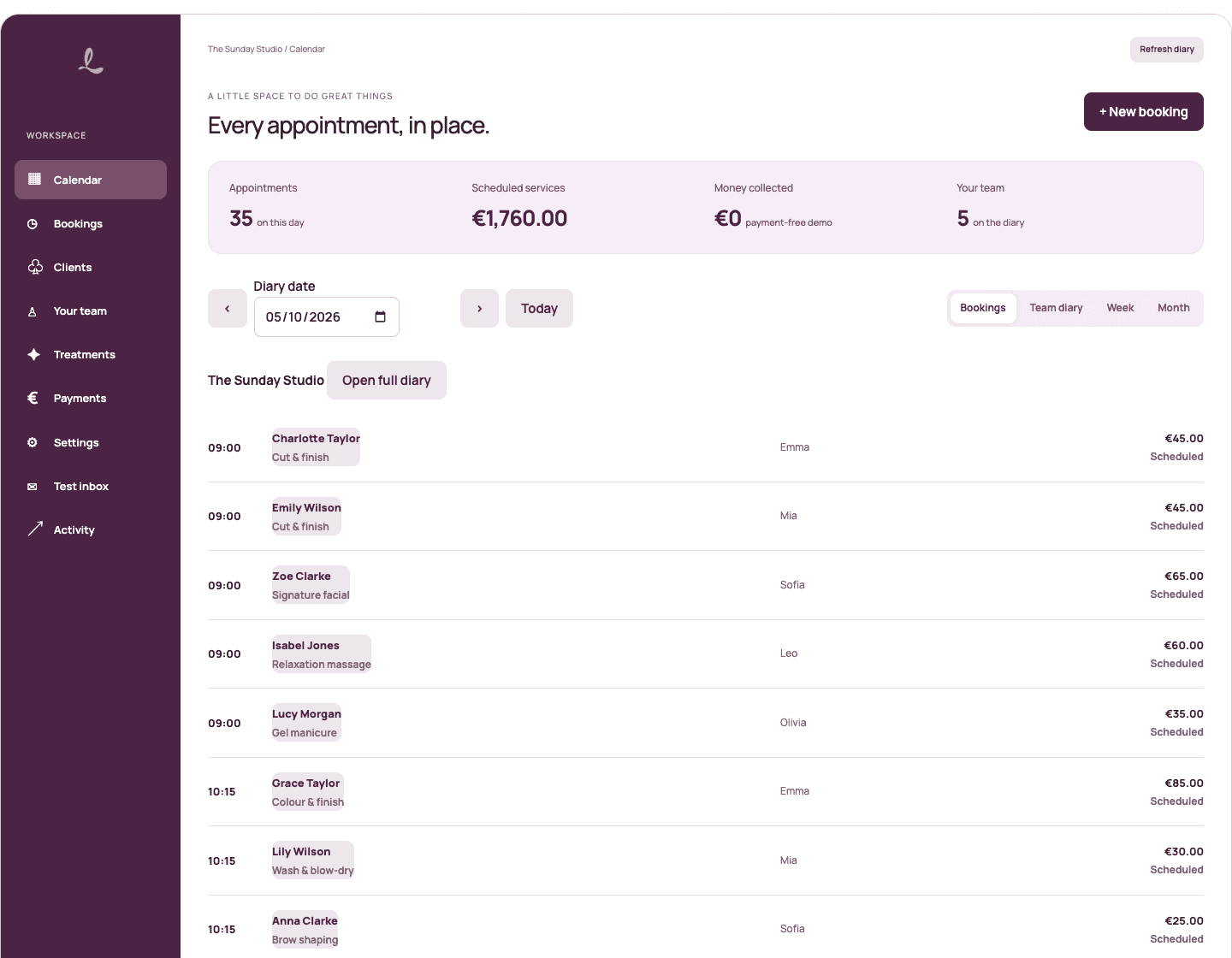Screen dimensions: 1232x958
Task: Click the Your team person icon
Action: coord(33,311)
